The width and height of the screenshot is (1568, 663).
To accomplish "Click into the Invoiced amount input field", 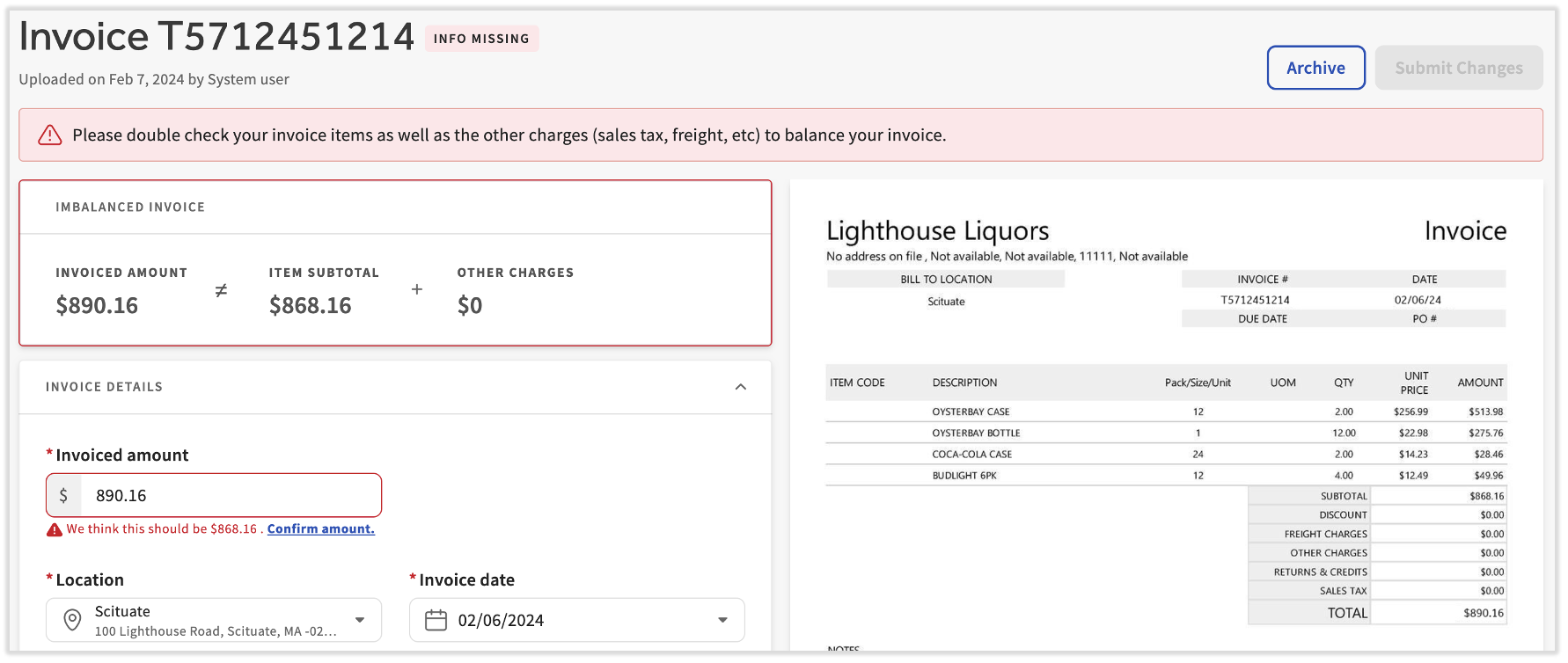I will (x=231, y=495).
